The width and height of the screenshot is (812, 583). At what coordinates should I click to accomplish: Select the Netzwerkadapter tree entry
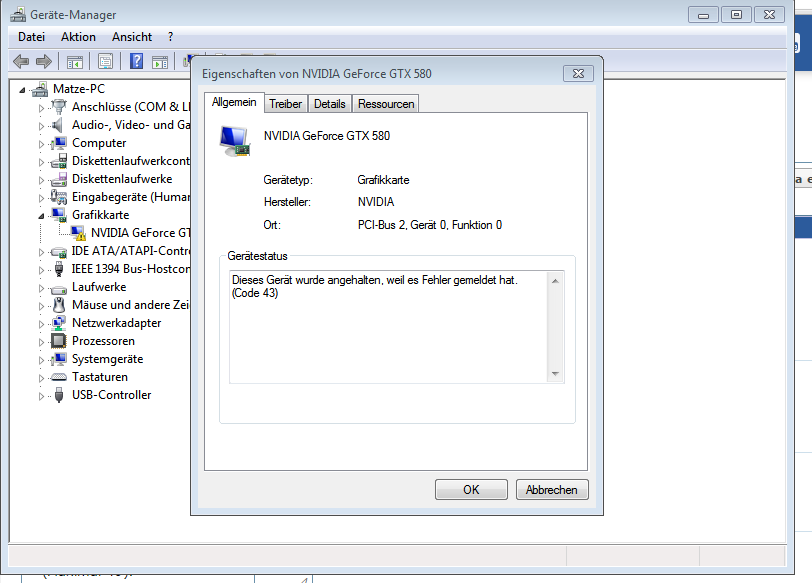point(117,323)
